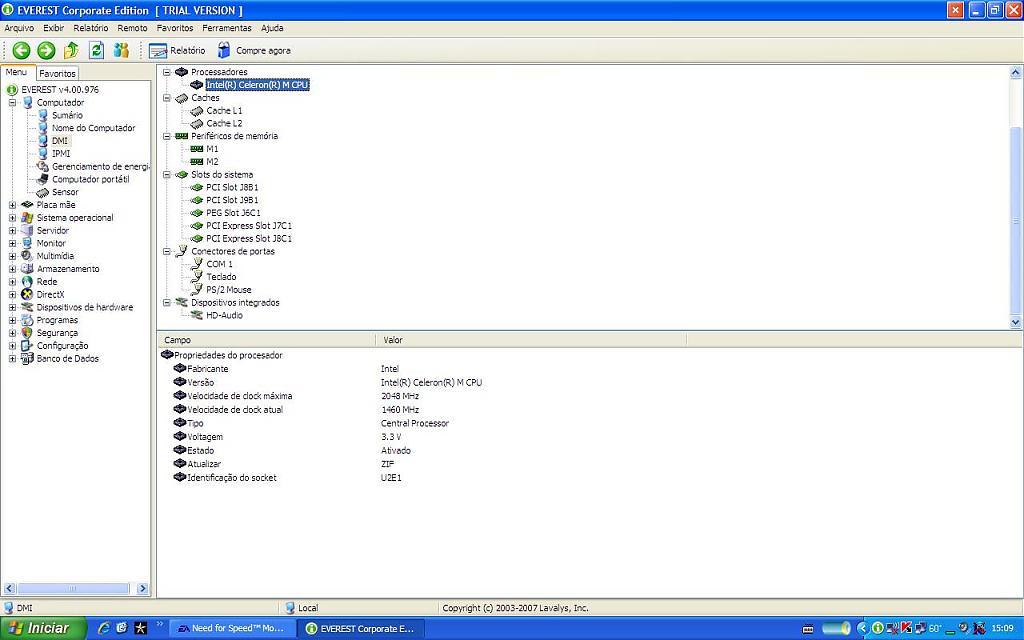The image size is (1024, 640).
Task: Collapse the Slots do sistema group
Action: (x=167, y=175)
